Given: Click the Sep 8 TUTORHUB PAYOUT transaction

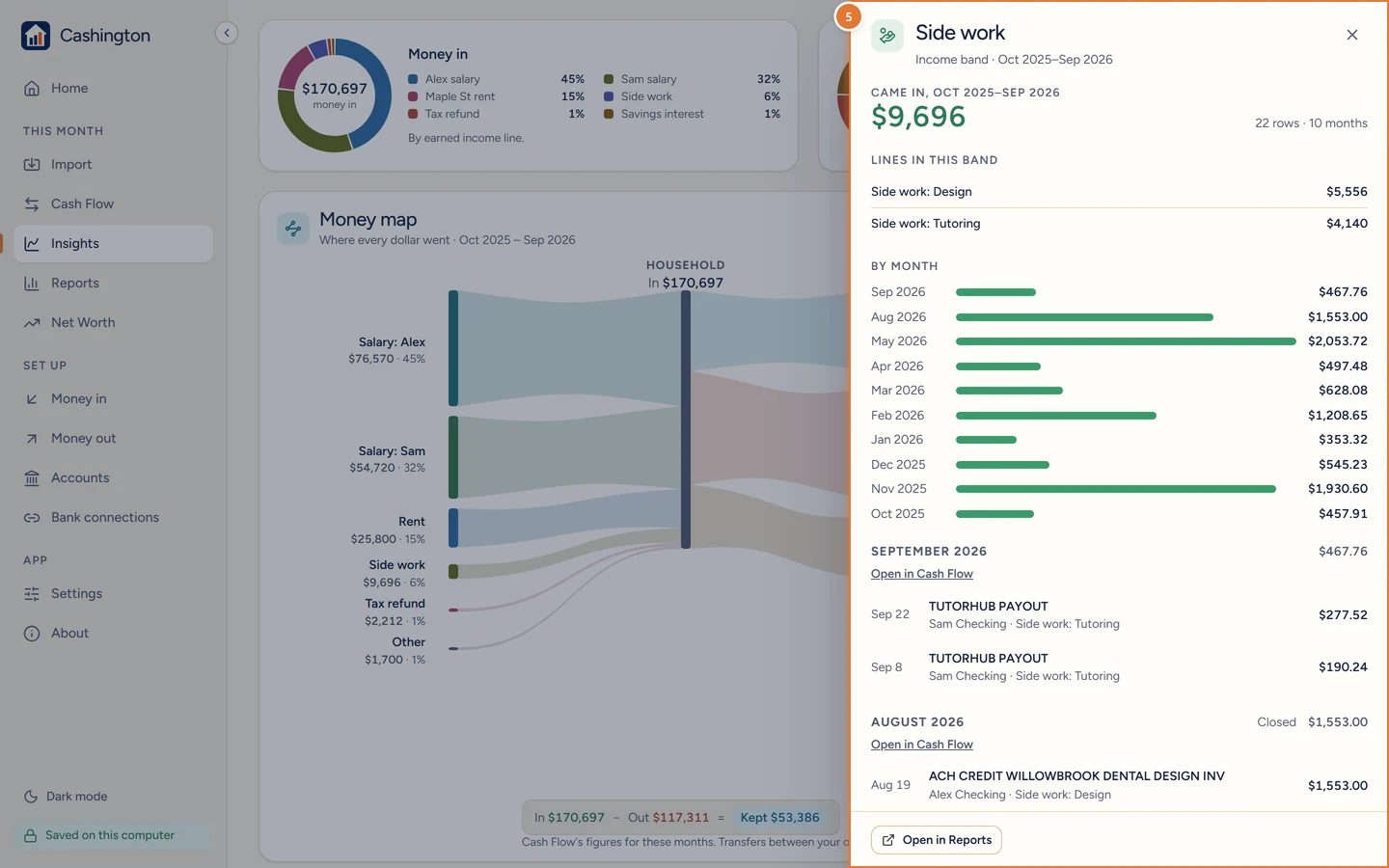Looking at the screenshot, I should pyautogui.click(x=1119, y=667).
